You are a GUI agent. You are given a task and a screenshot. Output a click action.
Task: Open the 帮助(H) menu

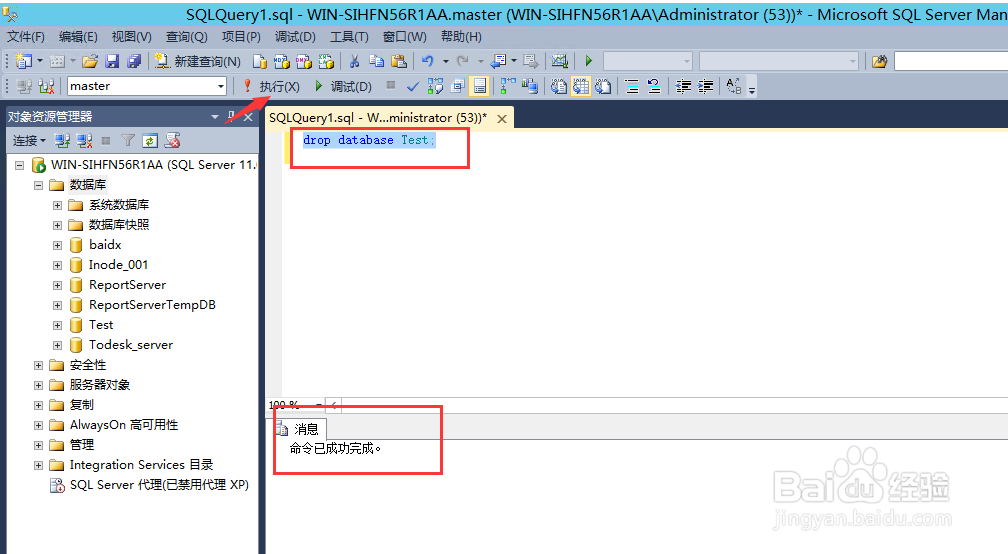click(x=461, y=37)
